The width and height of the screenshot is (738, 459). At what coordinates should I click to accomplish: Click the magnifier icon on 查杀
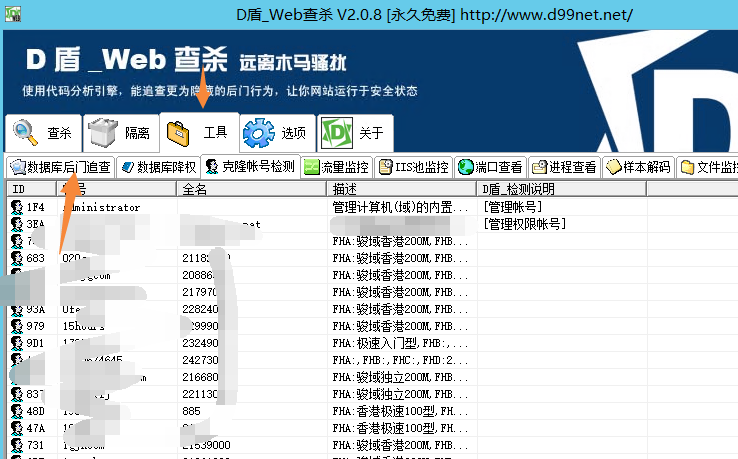[25, 133]
